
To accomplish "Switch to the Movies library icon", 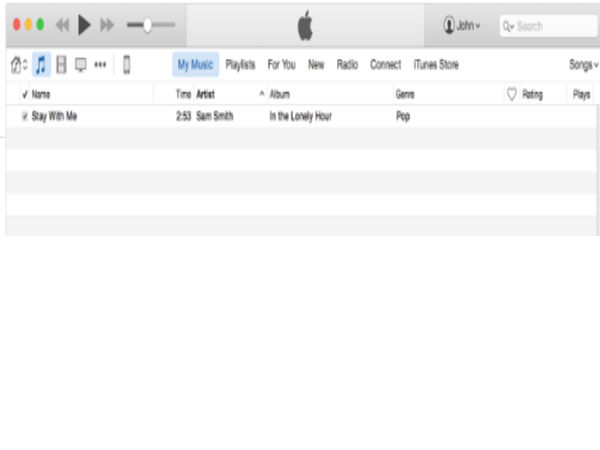I will click(61, 64).
